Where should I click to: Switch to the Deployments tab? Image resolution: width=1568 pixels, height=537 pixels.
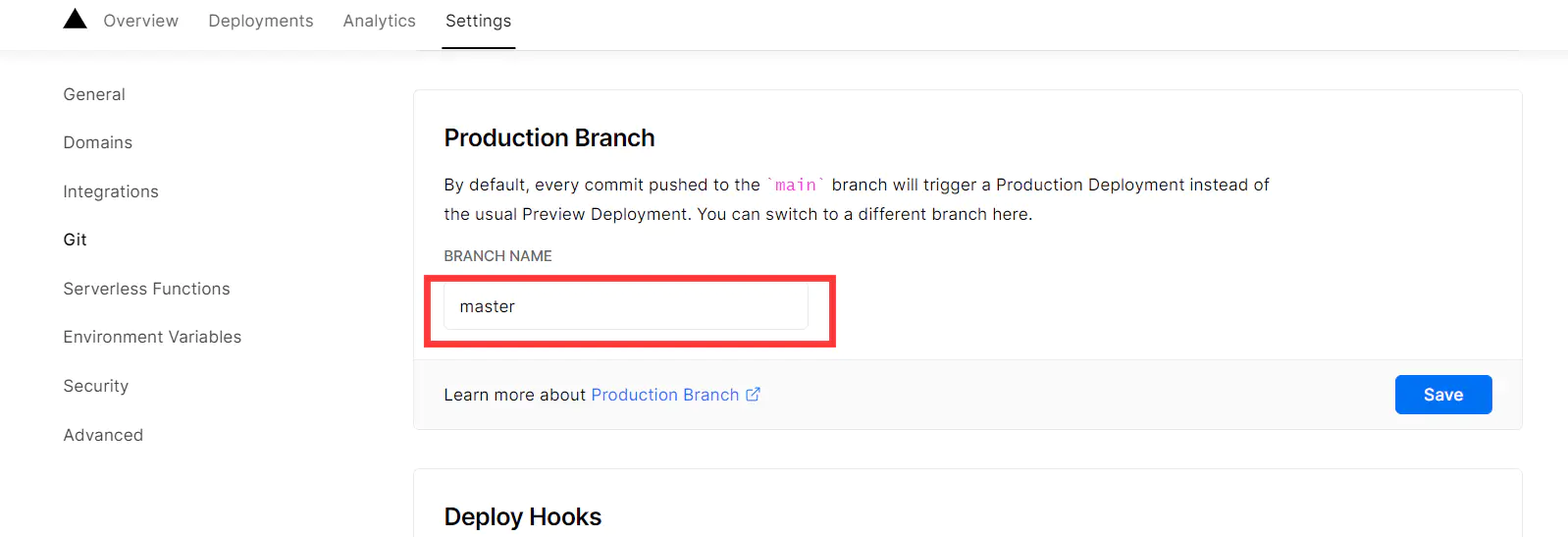[x=260, y=21]
